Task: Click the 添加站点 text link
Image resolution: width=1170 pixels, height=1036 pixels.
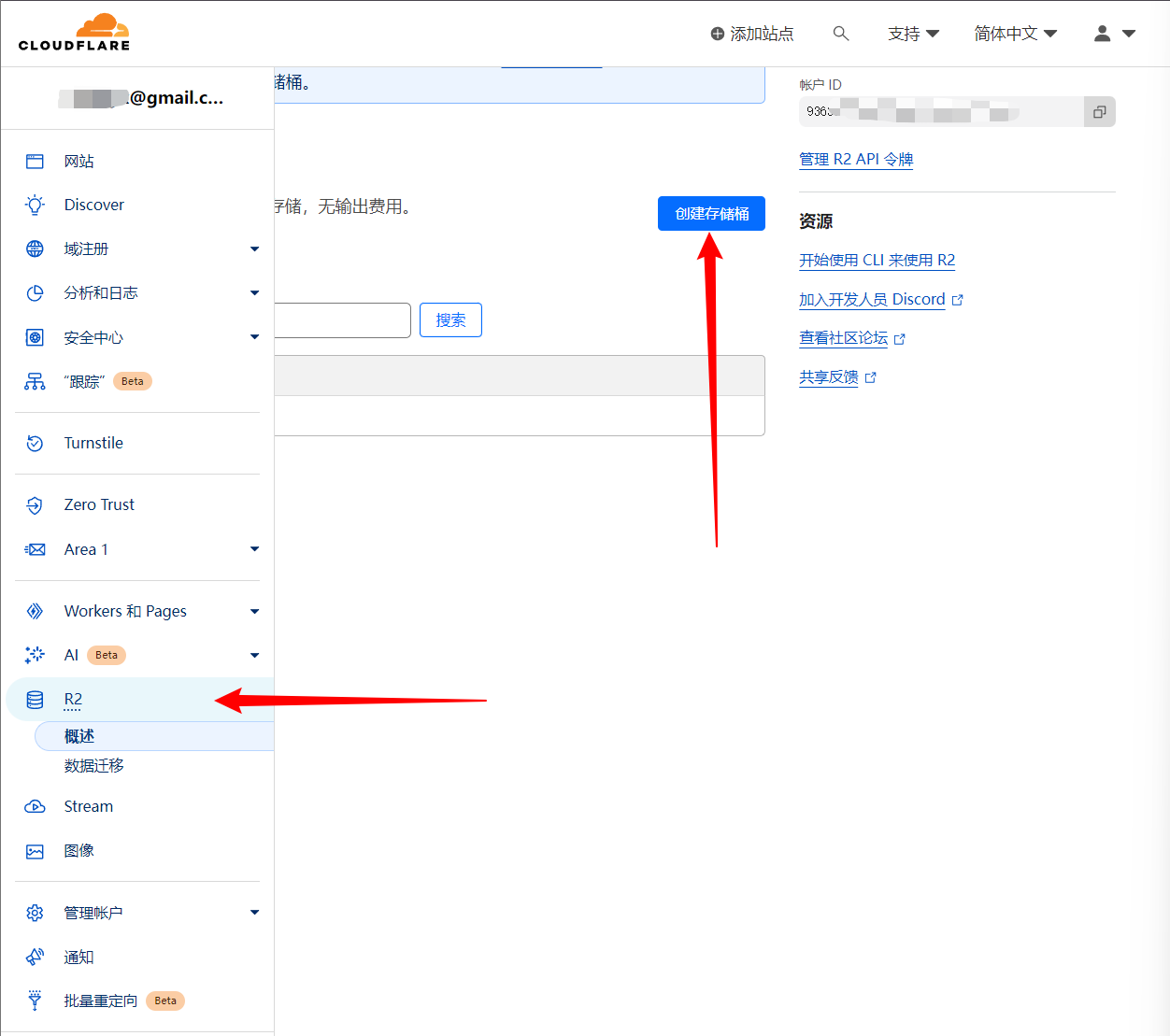Action: tap(762, 34)
